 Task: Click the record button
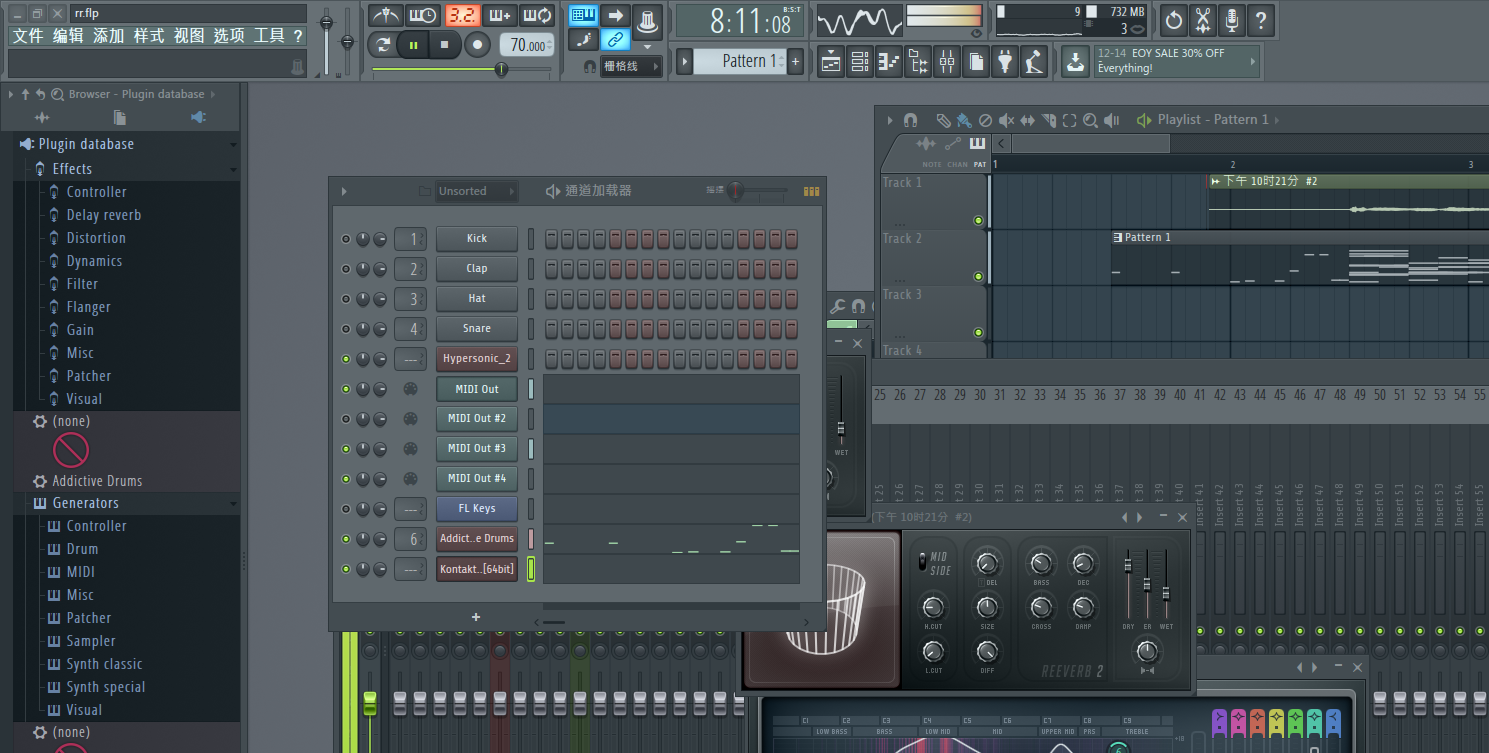[478, 45]
